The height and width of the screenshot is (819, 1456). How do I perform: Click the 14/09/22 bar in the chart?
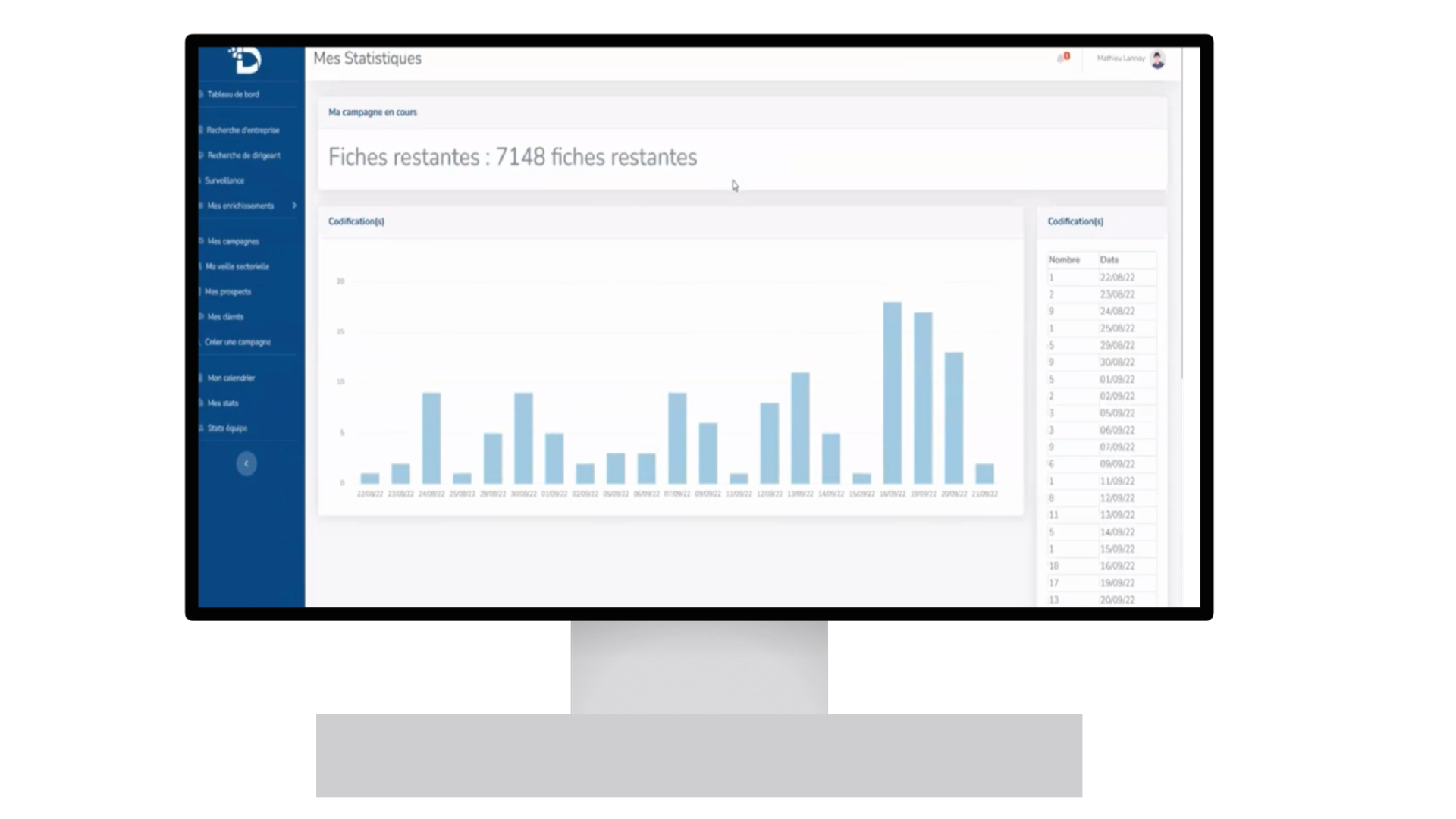click(831, 459)
